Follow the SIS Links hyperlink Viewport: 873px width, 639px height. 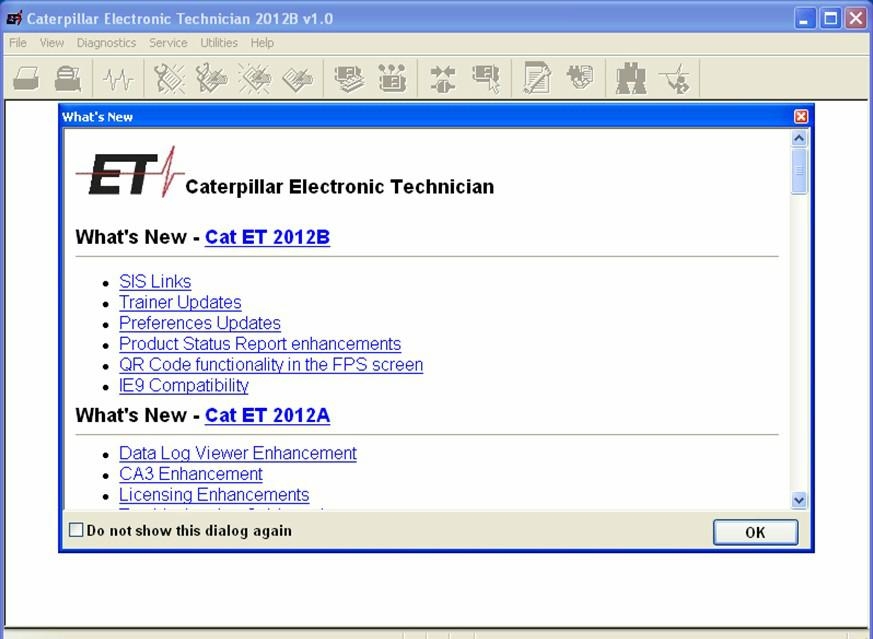click(x=155, y=282)
